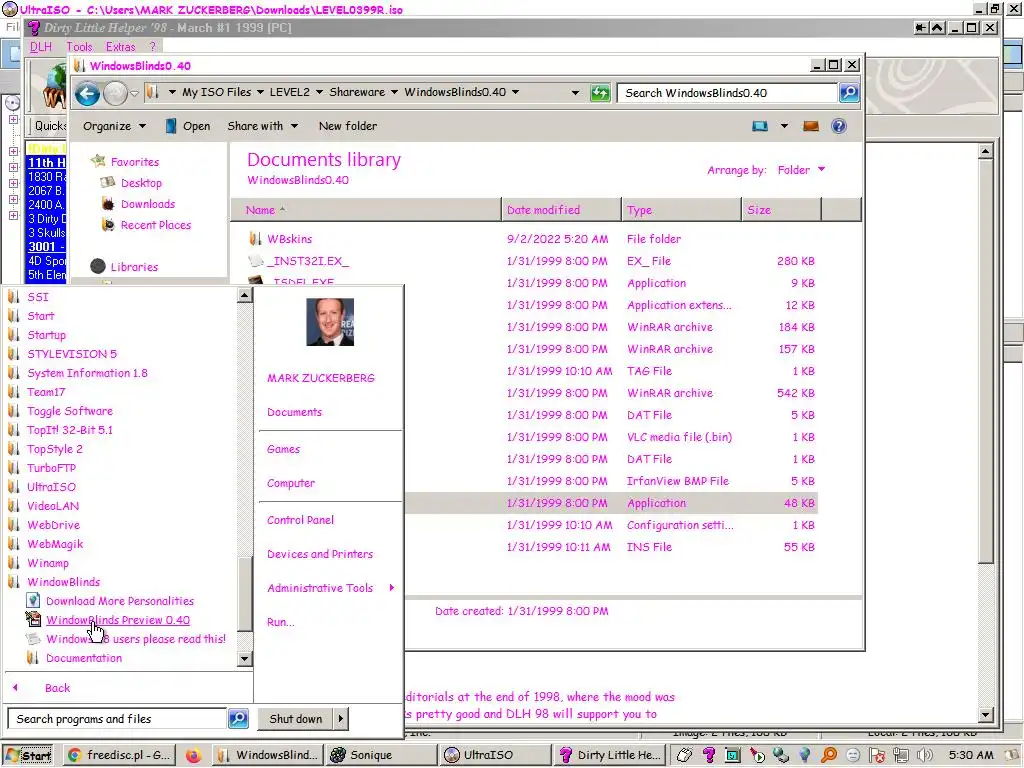Click the scroll up arrow of the programs list
The image size is (1024, 768).
coord(244,295)
